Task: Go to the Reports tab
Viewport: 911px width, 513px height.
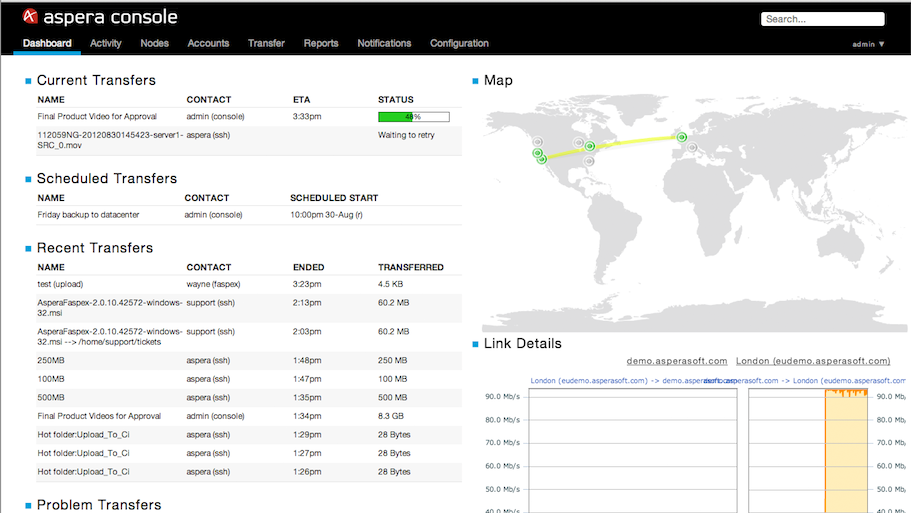Action: coord(321,43)
